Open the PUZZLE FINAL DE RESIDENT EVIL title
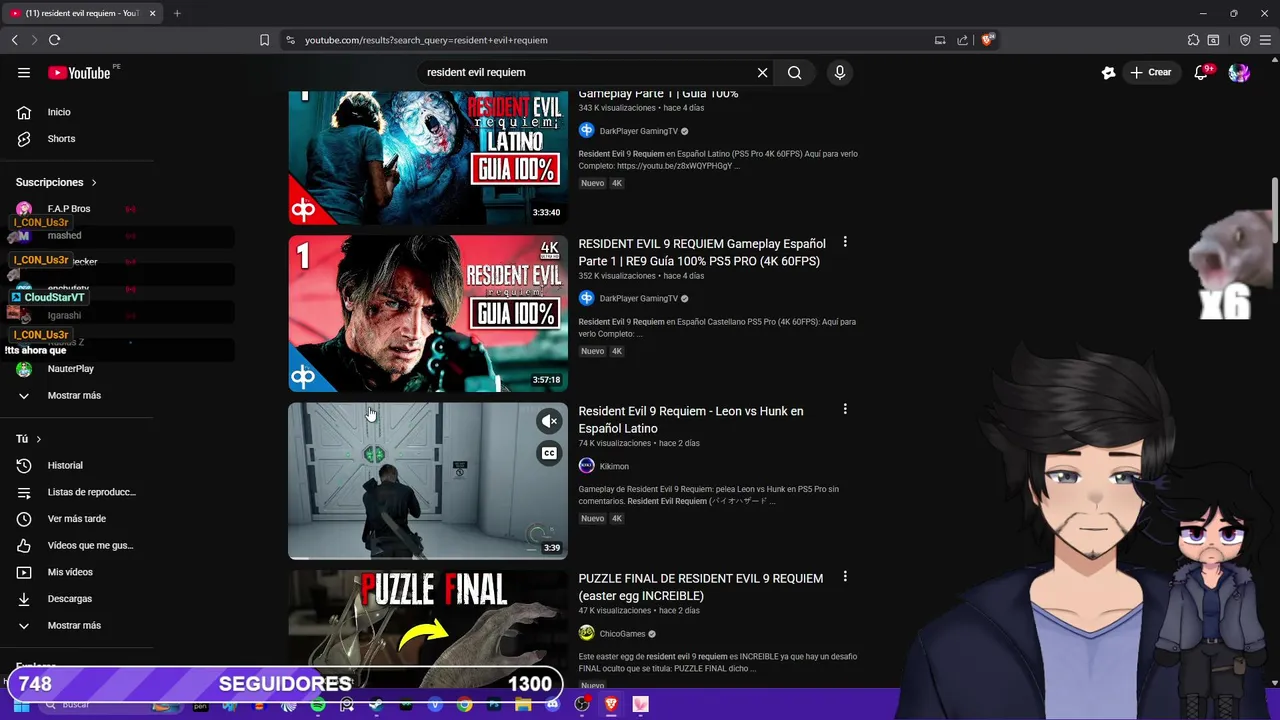The width and height of the screenshot is (1280, 720). click(x=701, y=587)
